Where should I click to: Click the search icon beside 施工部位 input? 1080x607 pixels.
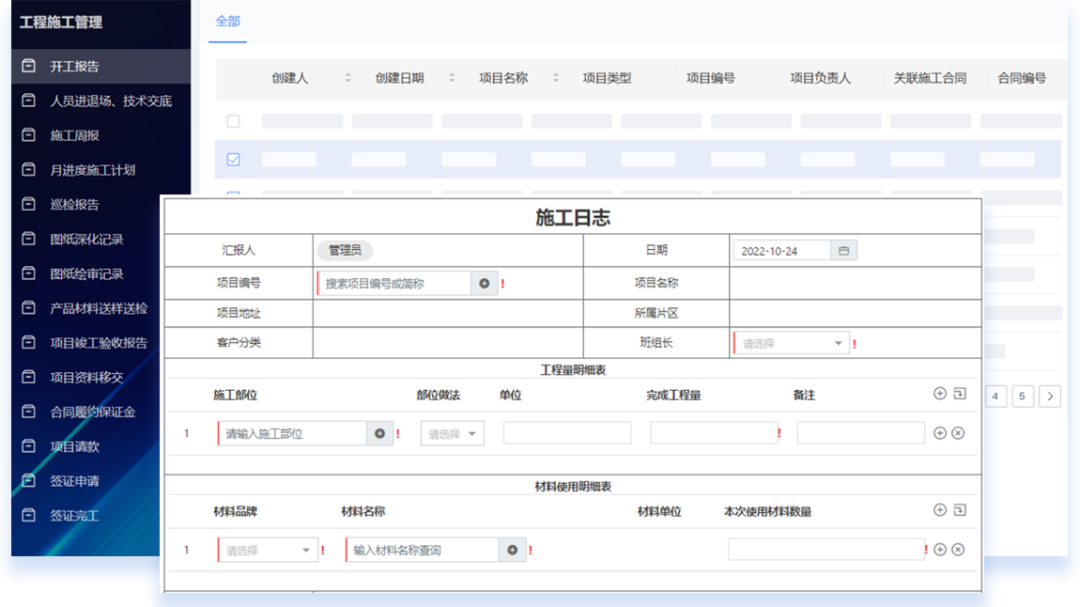point(380,433)
